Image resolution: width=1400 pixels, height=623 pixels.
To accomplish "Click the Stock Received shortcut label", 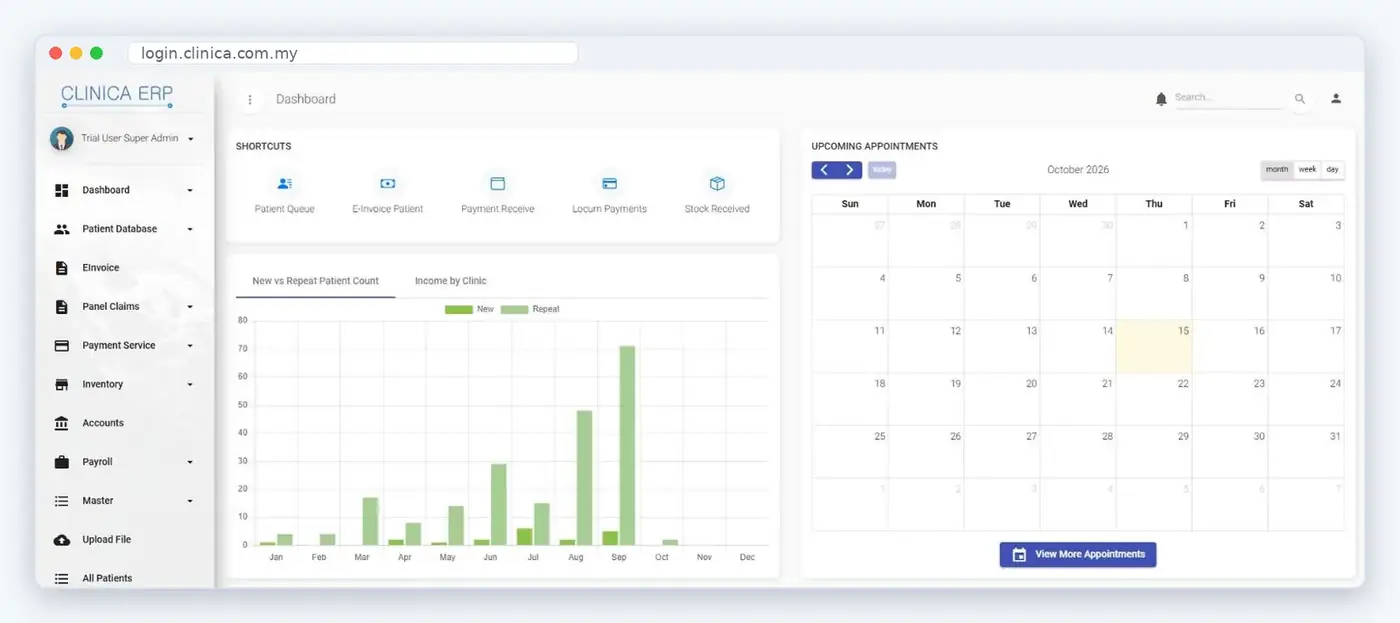I will pos(717,209).
